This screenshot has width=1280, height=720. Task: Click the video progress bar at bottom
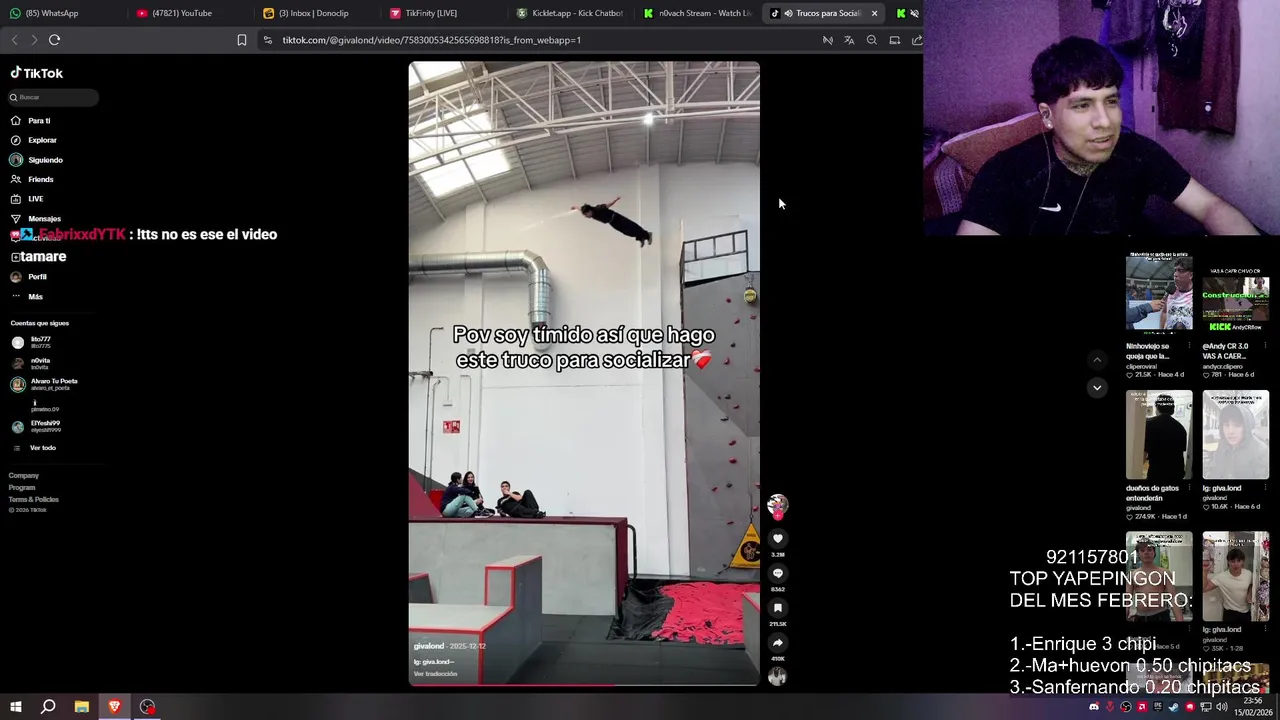pyautogui.click(x=584, y=686)
